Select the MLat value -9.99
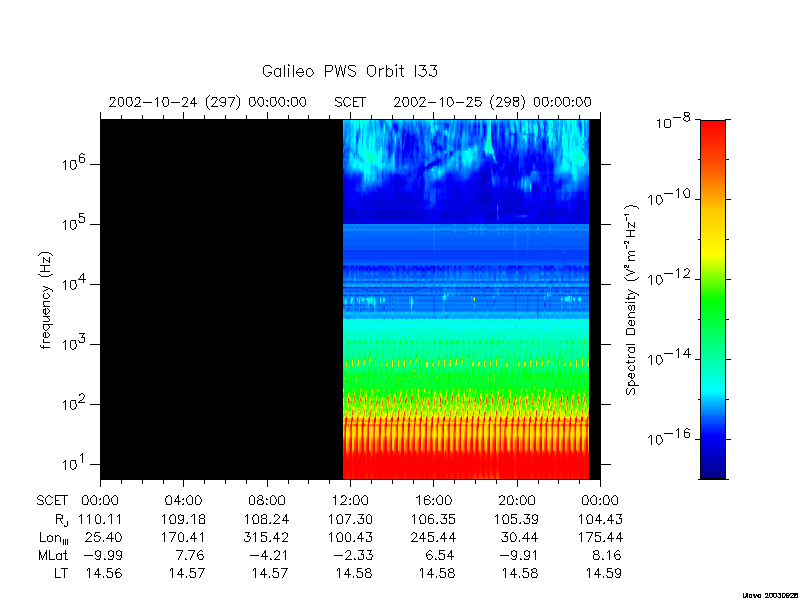800x600 pixels. pos(102,555)
